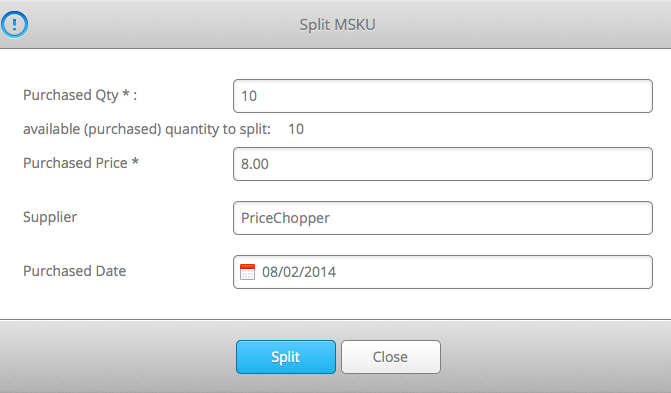Open the calendar picker icon
The width and height of the screenshot is (671, 393).
click(x=247, y=272)
